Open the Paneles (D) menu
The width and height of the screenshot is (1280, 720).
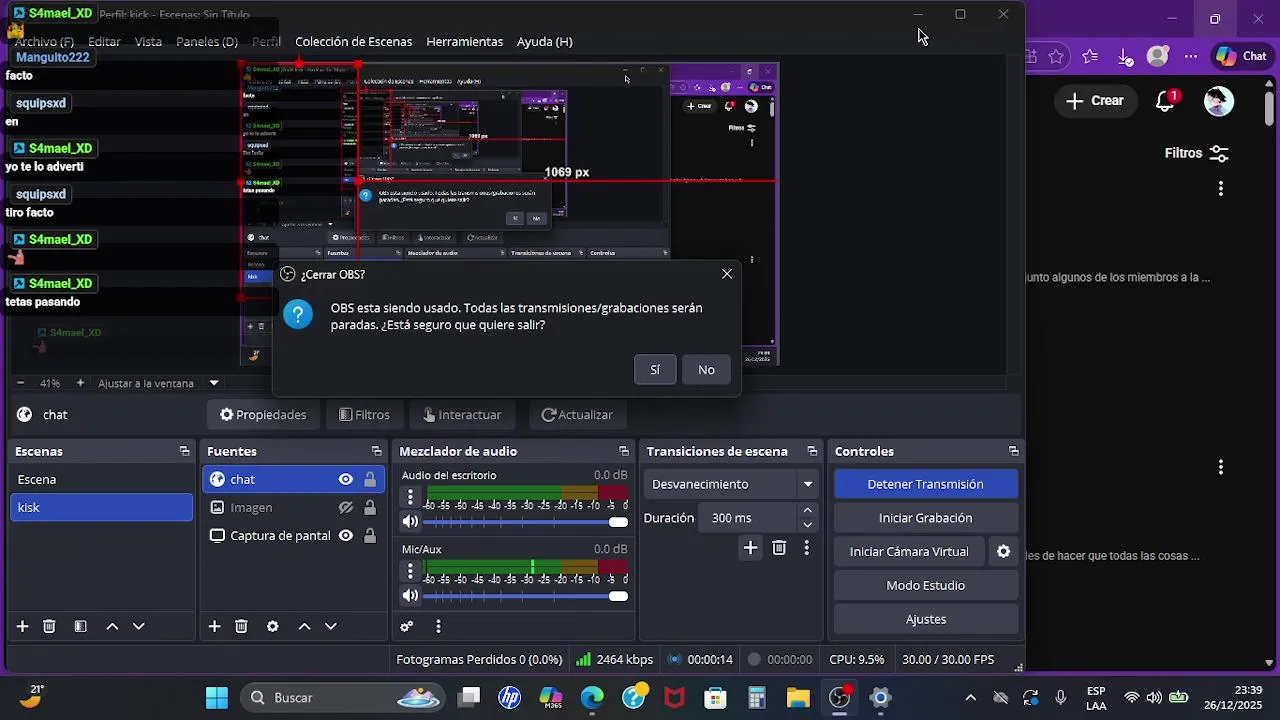click(x=207, y=42)
